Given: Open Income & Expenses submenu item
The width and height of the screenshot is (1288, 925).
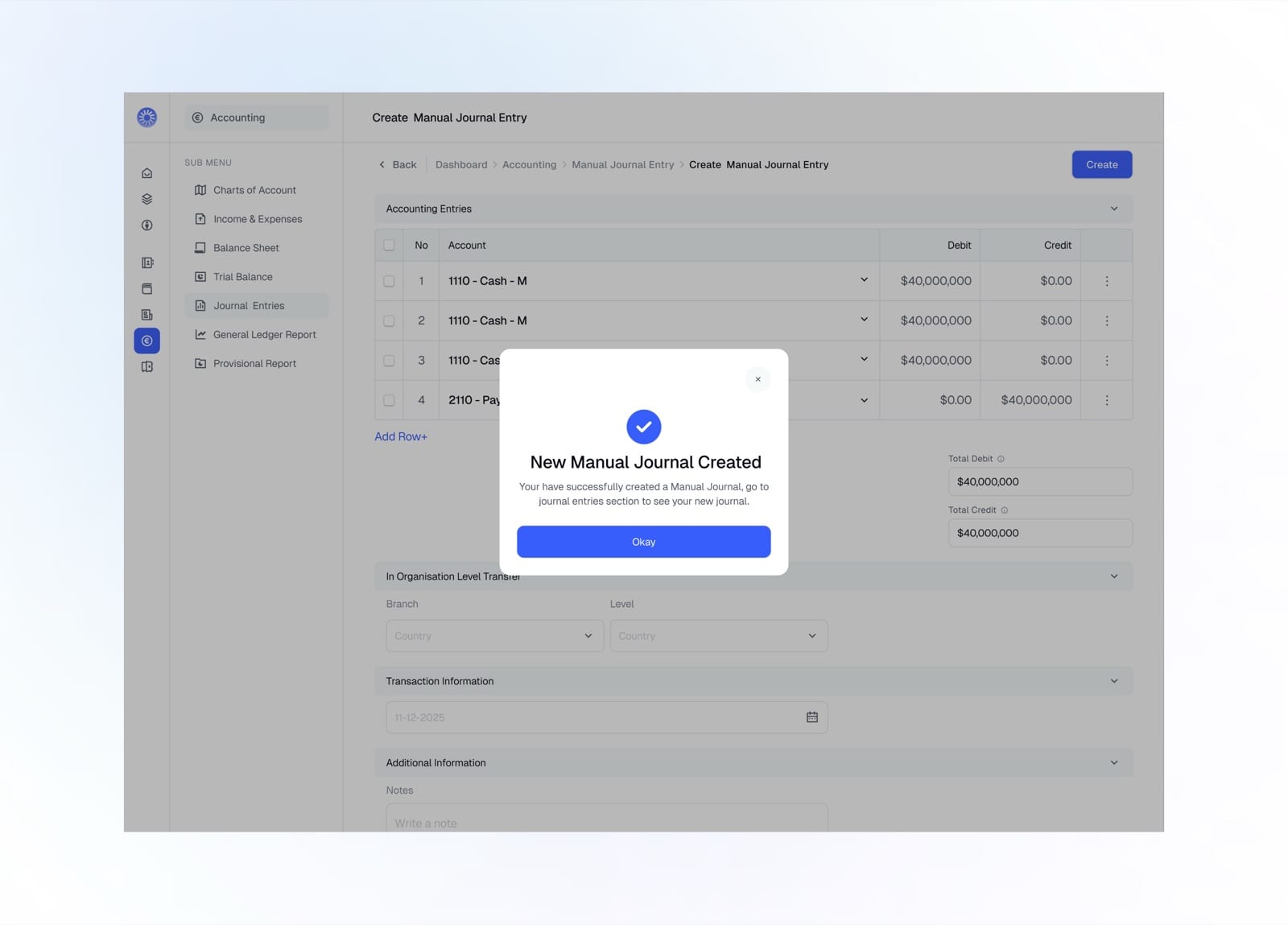Looking at the screenshot, I should (256, 219).
